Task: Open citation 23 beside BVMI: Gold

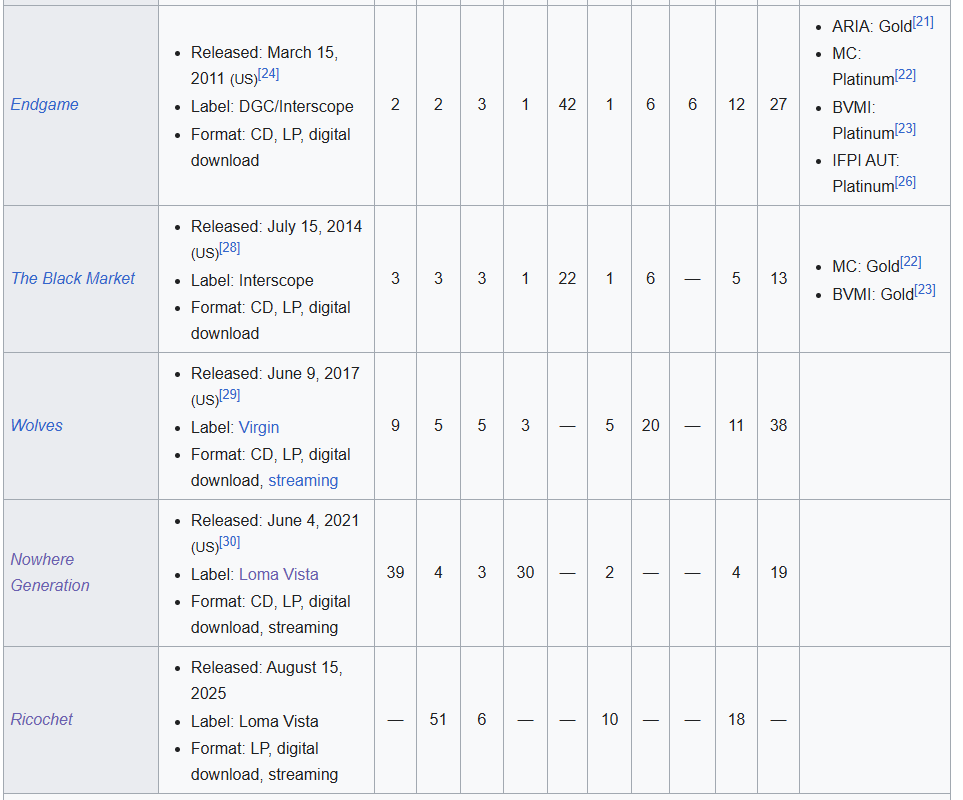Action: [x=925, y=290]
